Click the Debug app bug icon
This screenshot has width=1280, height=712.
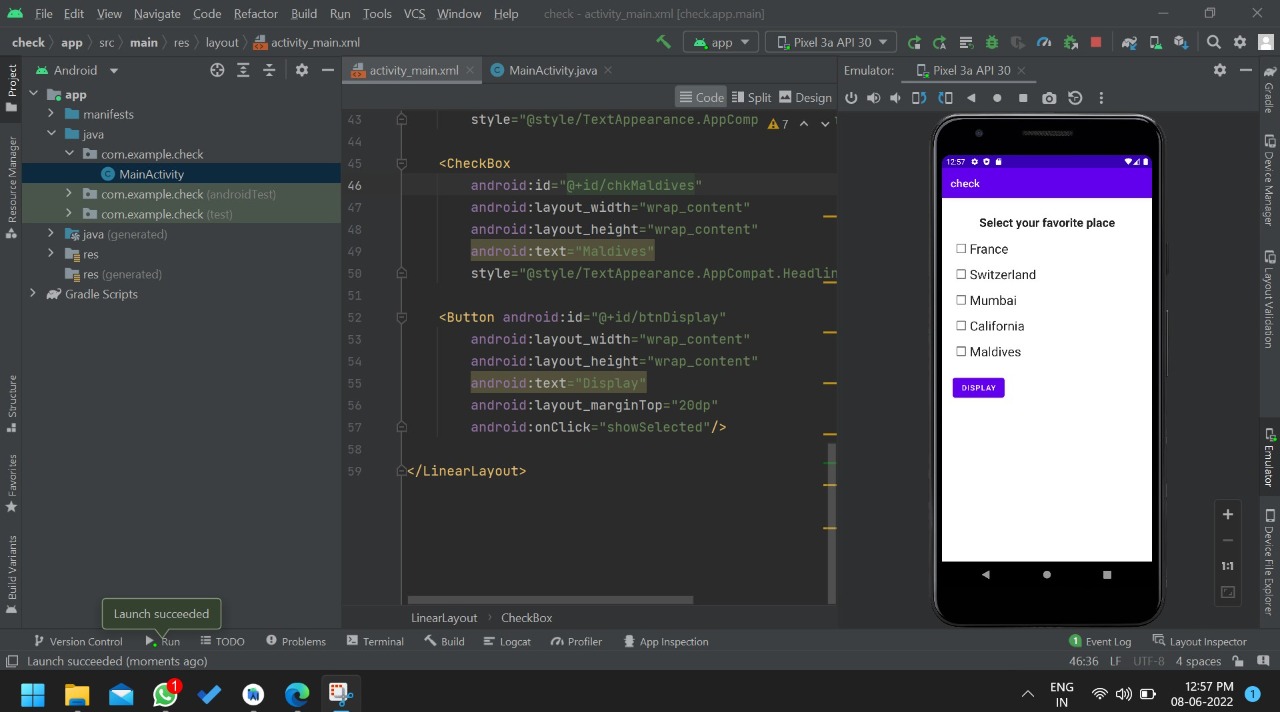click(x=992, y=42)
